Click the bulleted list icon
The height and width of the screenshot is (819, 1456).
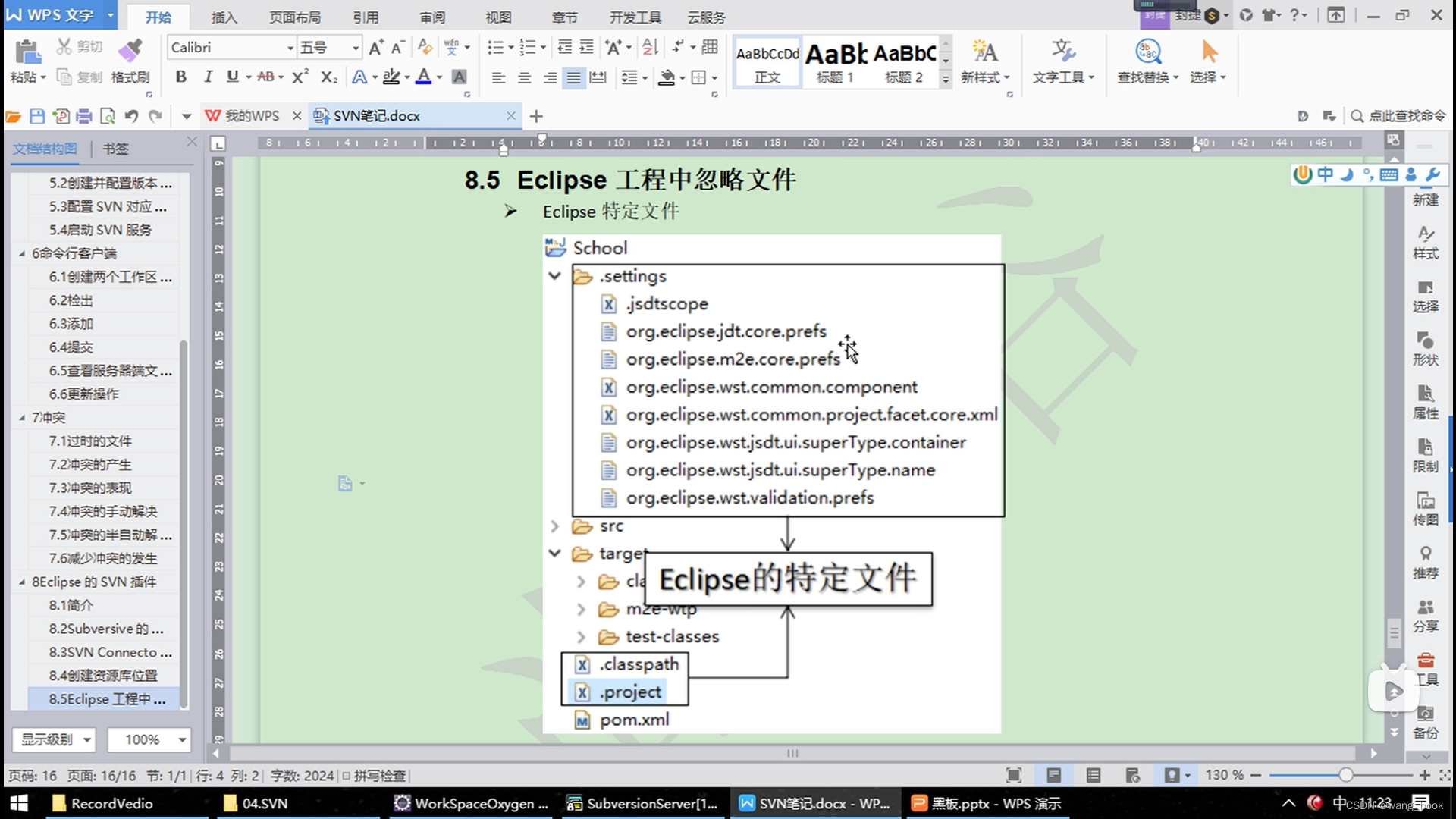(495, 48)
